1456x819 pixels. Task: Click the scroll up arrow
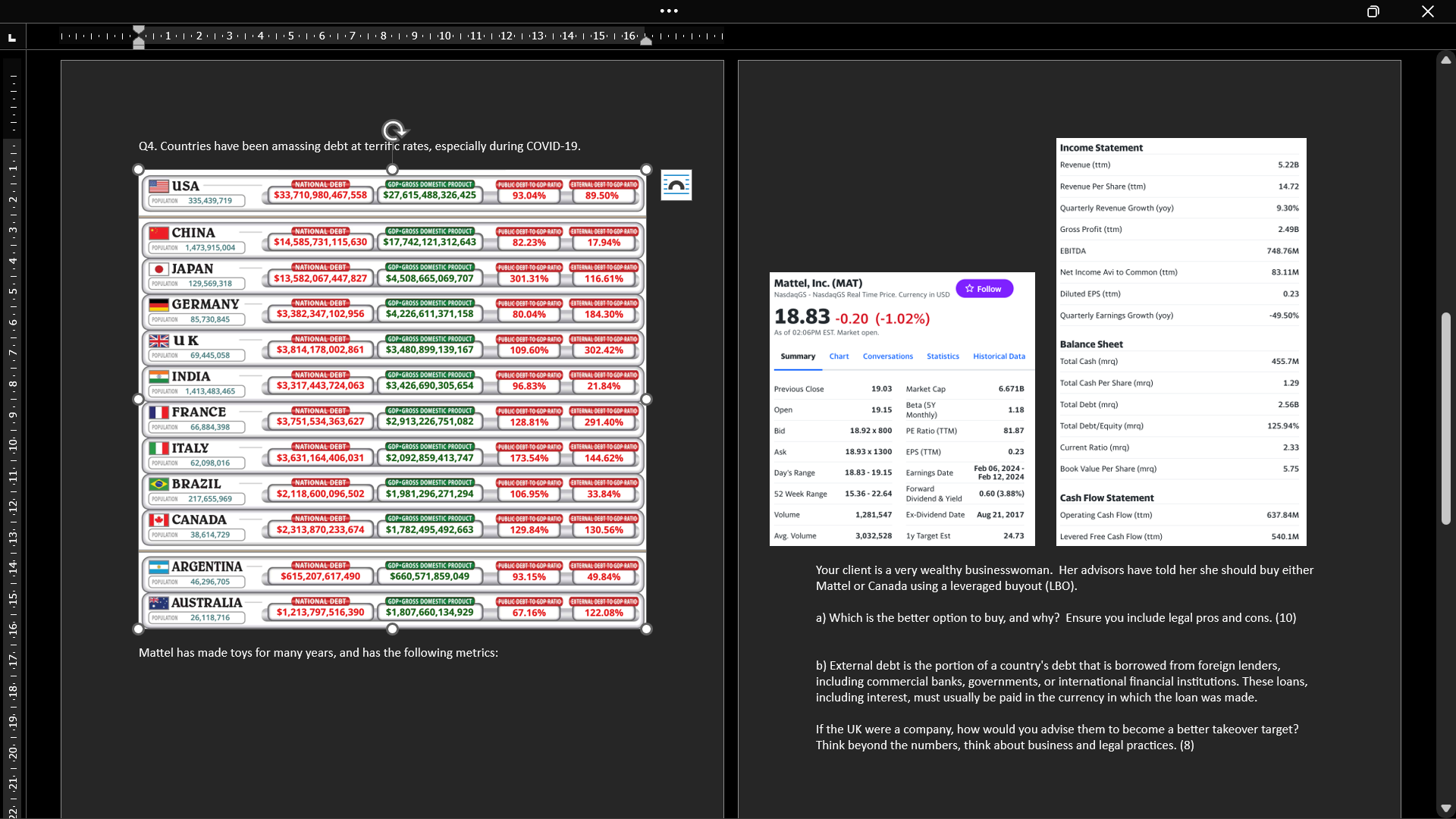1446,60
